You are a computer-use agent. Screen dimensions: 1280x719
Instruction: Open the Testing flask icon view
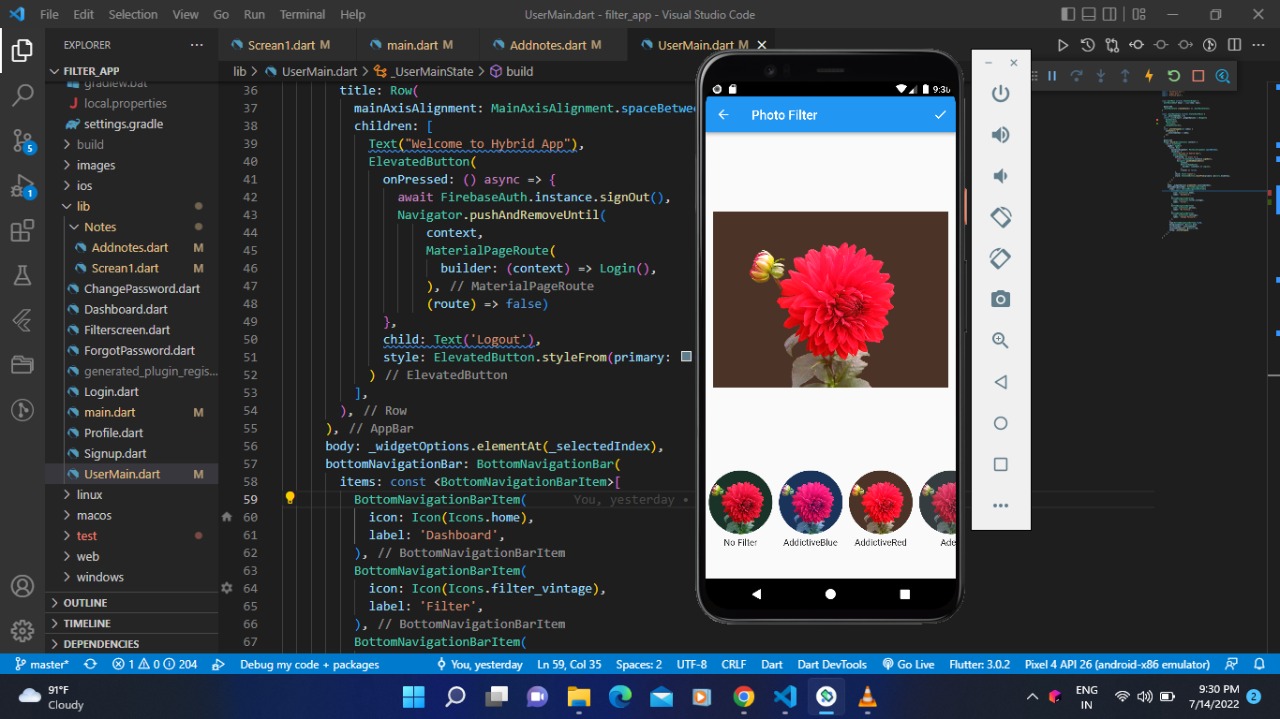click(x=22, y=276)
